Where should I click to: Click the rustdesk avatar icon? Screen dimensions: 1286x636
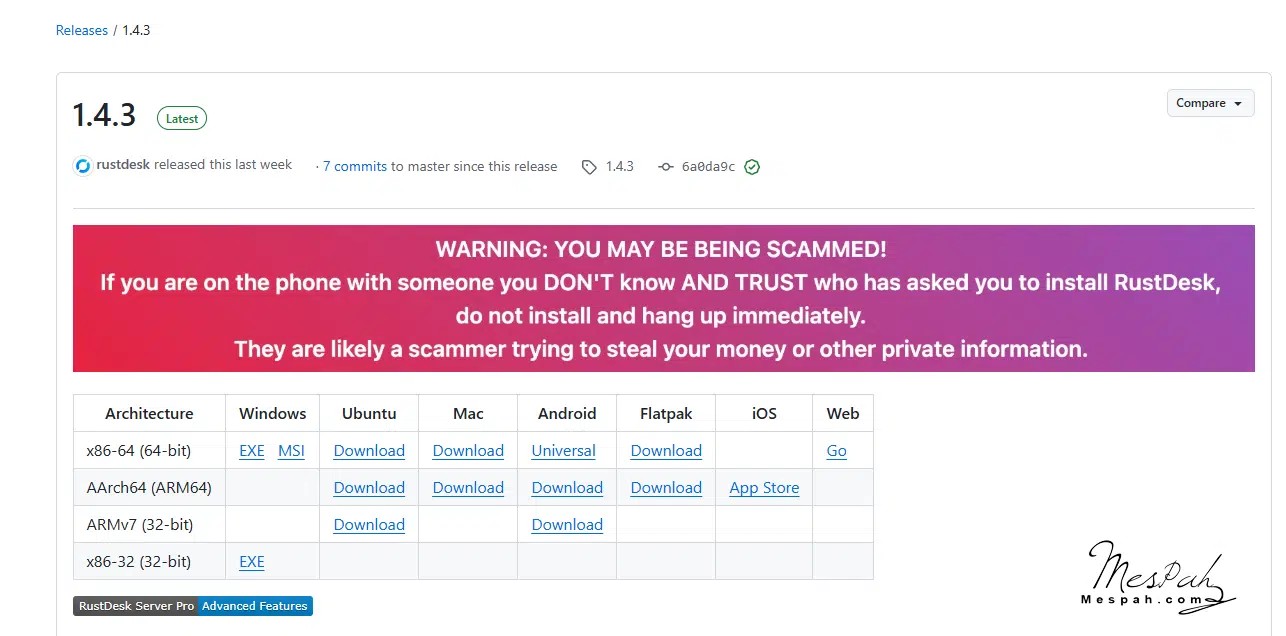(83, 166)
